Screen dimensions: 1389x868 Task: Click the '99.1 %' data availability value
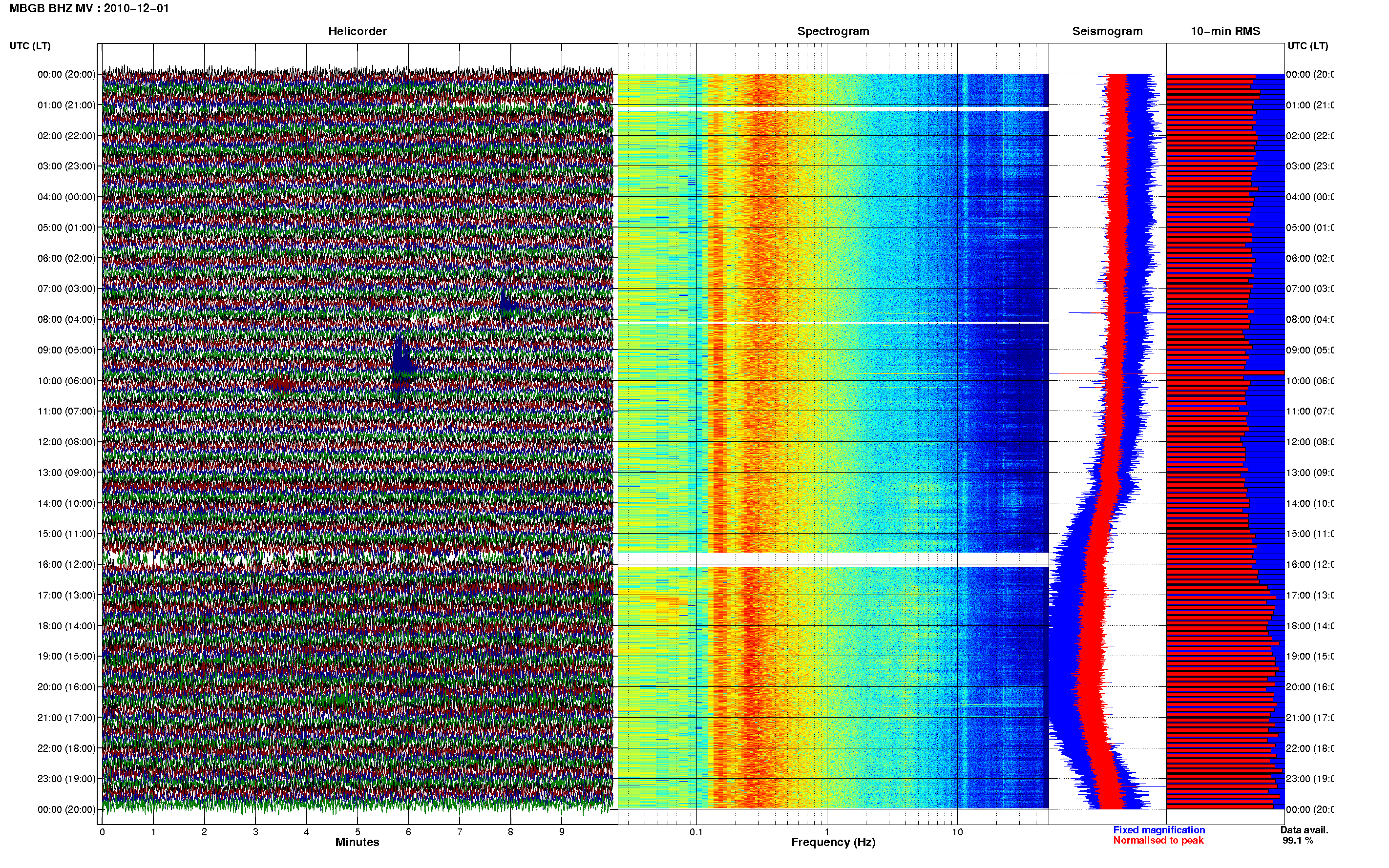coord(1298,841)
